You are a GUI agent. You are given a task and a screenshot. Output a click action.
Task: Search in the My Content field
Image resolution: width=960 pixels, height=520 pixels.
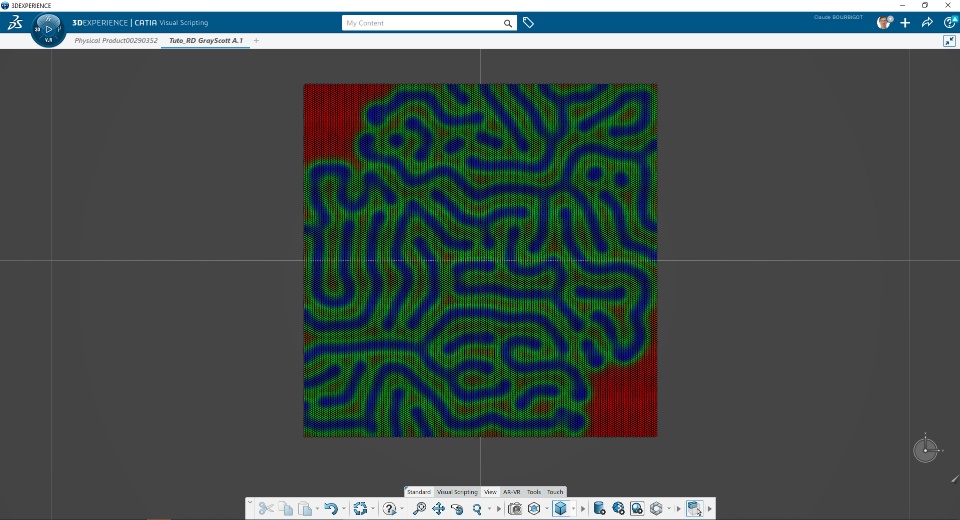click(422, 23)
